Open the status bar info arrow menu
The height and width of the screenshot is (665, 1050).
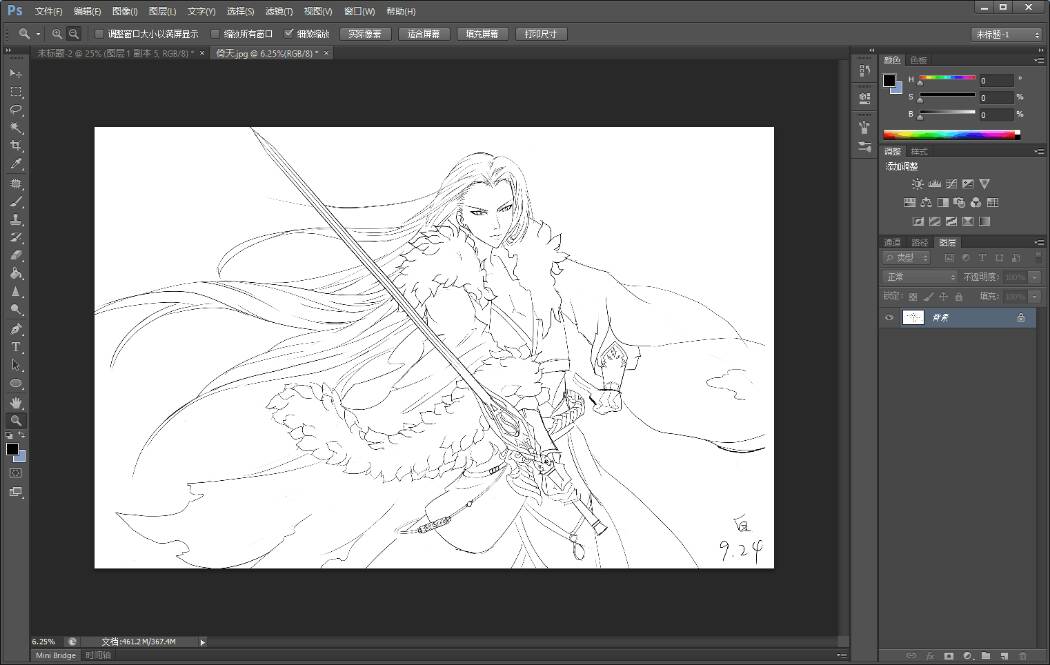(x=202, y=642)
